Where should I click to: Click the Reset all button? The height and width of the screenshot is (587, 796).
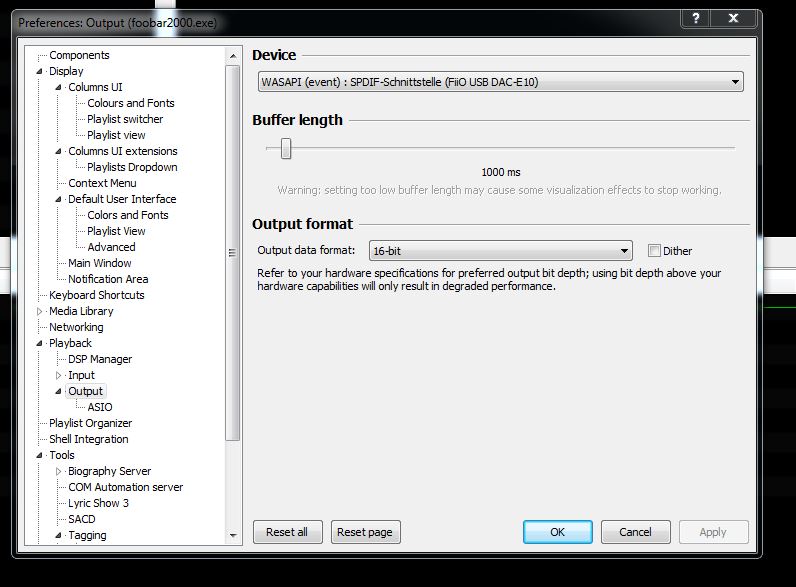[x=287, y=532]
